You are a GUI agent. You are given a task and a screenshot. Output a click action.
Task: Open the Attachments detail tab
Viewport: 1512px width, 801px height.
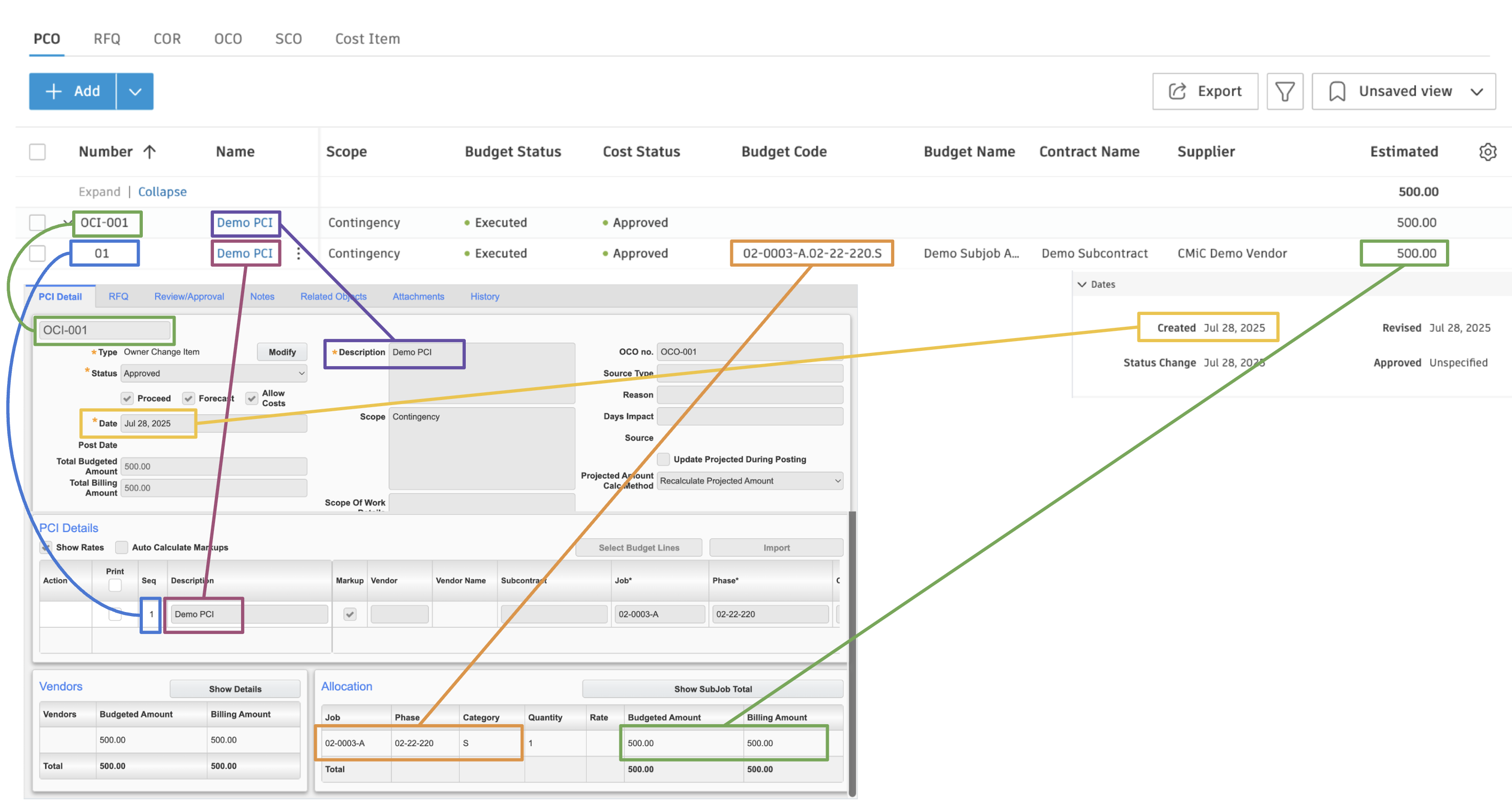coord(418,296)
